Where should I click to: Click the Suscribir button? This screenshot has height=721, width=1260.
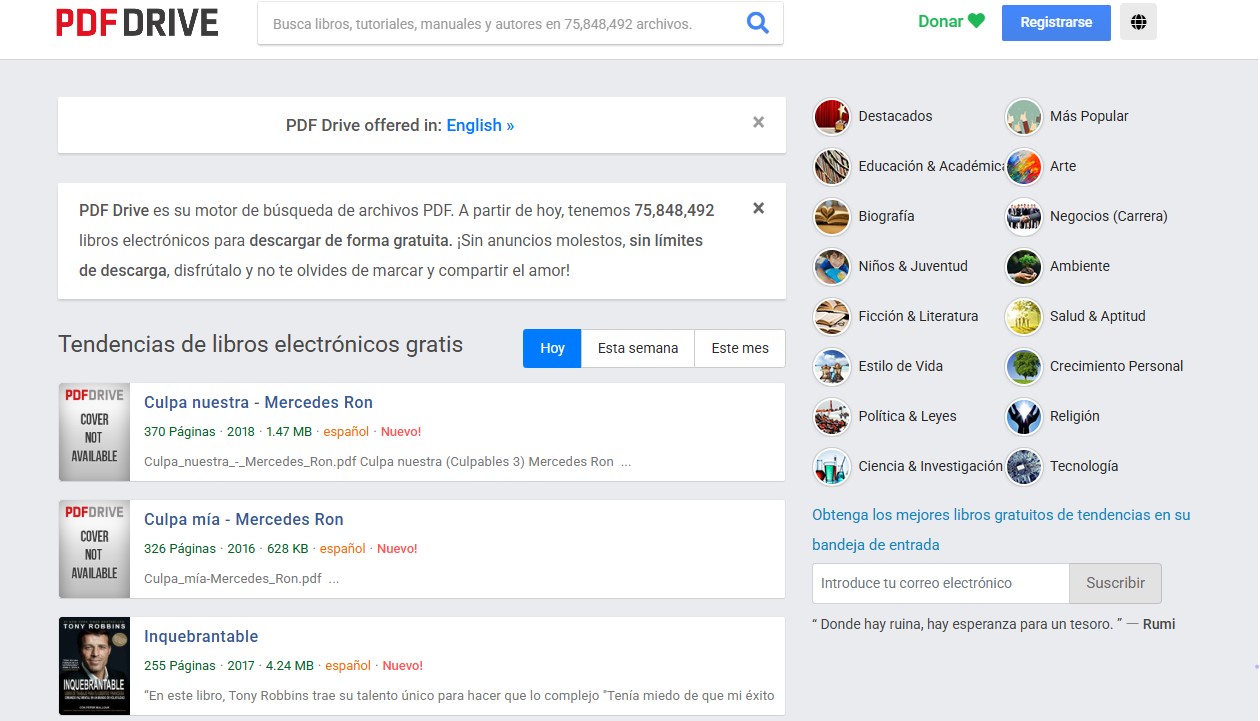1115,583
